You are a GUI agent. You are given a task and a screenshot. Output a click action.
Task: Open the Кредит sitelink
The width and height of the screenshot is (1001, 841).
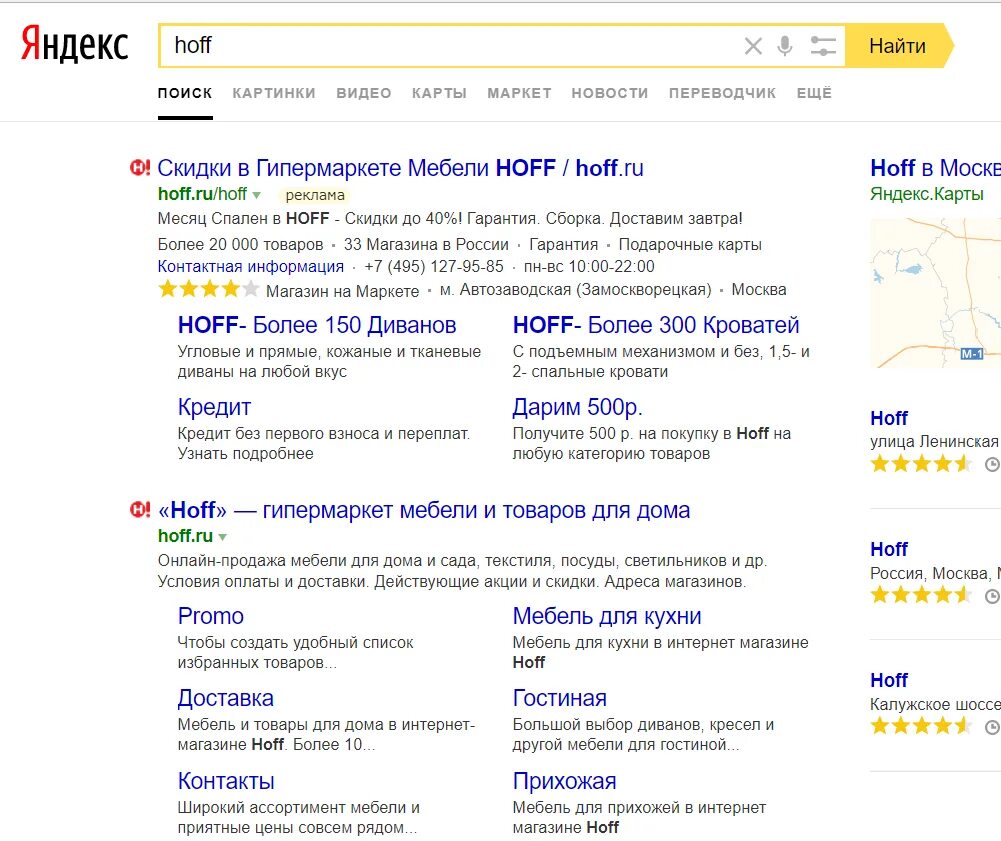tap(214, 407)
